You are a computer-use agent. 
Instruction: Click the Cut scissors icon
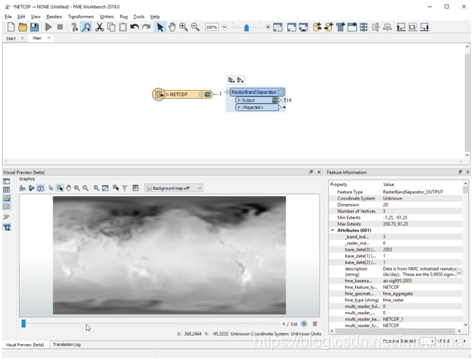point(99,27)
